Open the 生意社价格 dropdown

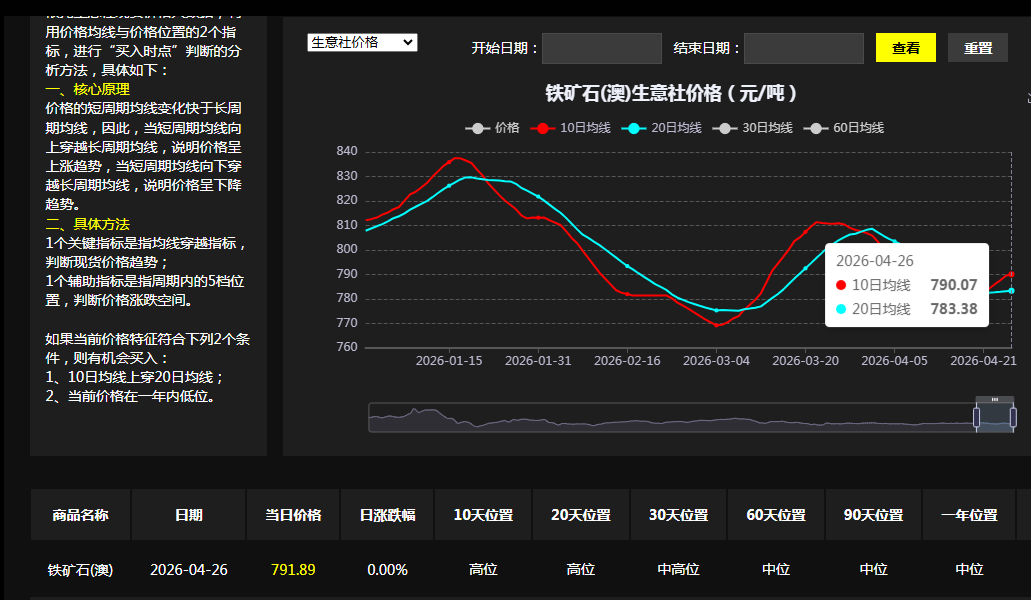tap(362, 43)
